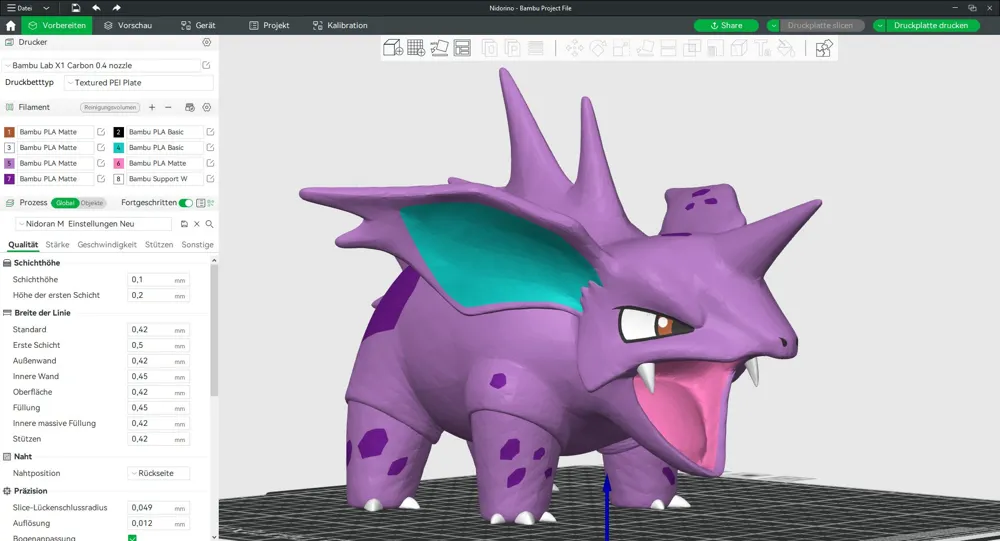Click the Reinigungsvolumen button
Image resolution: width=1000 pixels, height=541 pixels.
point(110,107)
